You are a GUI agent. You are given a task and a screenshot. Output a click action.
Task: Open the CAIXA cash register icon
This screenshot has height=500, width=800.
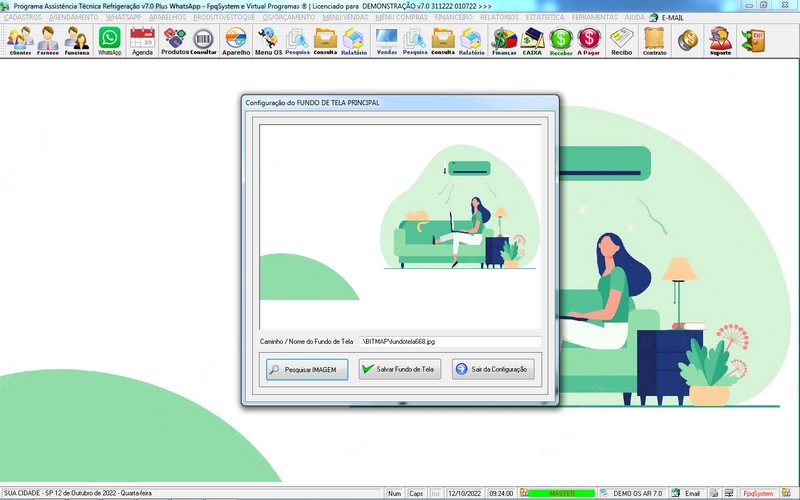[x=532, y=41]
